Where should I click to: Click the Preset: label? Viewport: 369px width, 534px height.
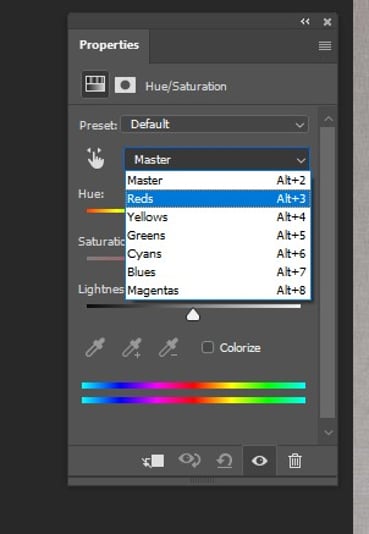[98, 125]
